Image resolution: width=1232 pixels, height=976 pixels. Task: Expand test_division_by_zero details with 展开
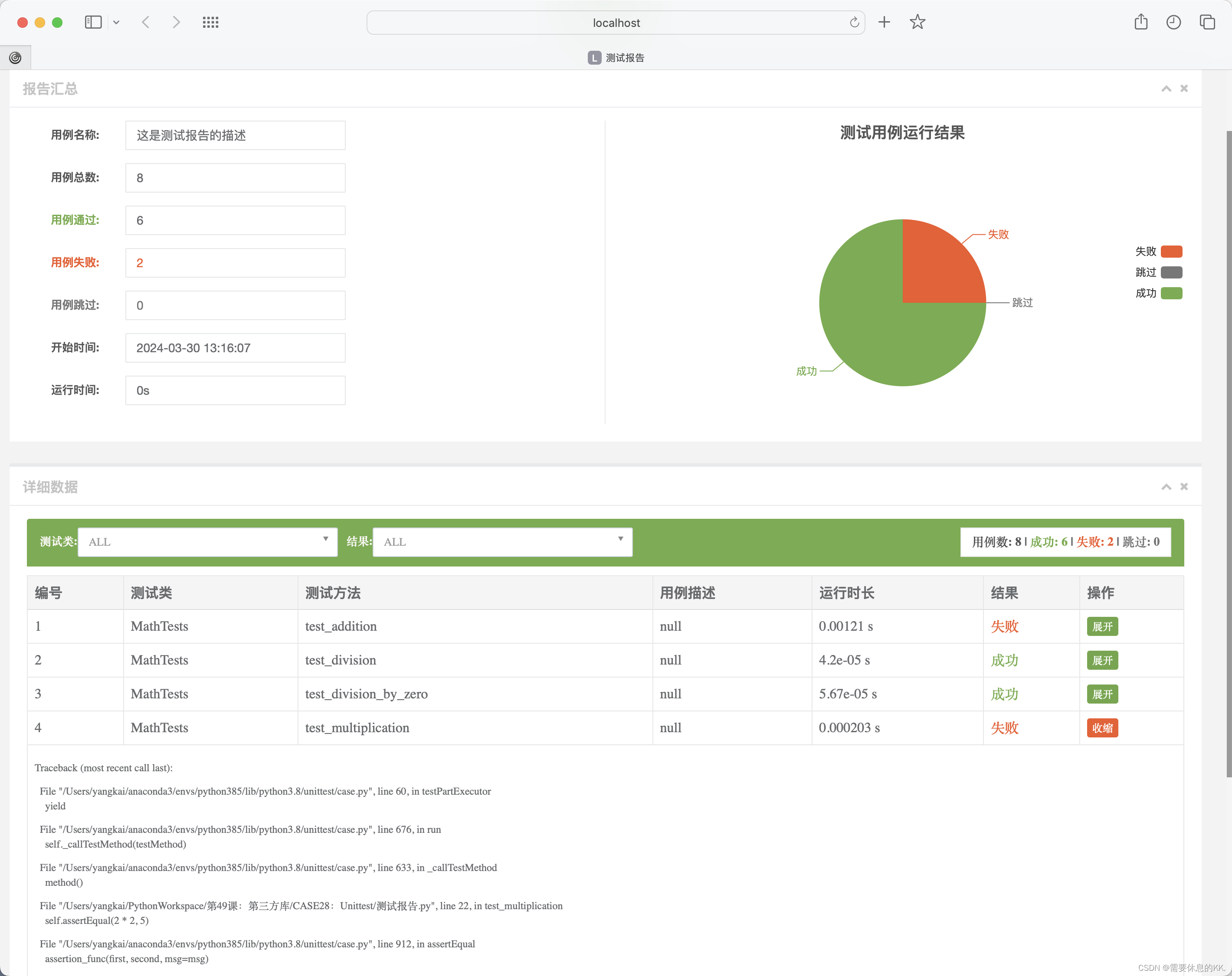pos(1102,694)
